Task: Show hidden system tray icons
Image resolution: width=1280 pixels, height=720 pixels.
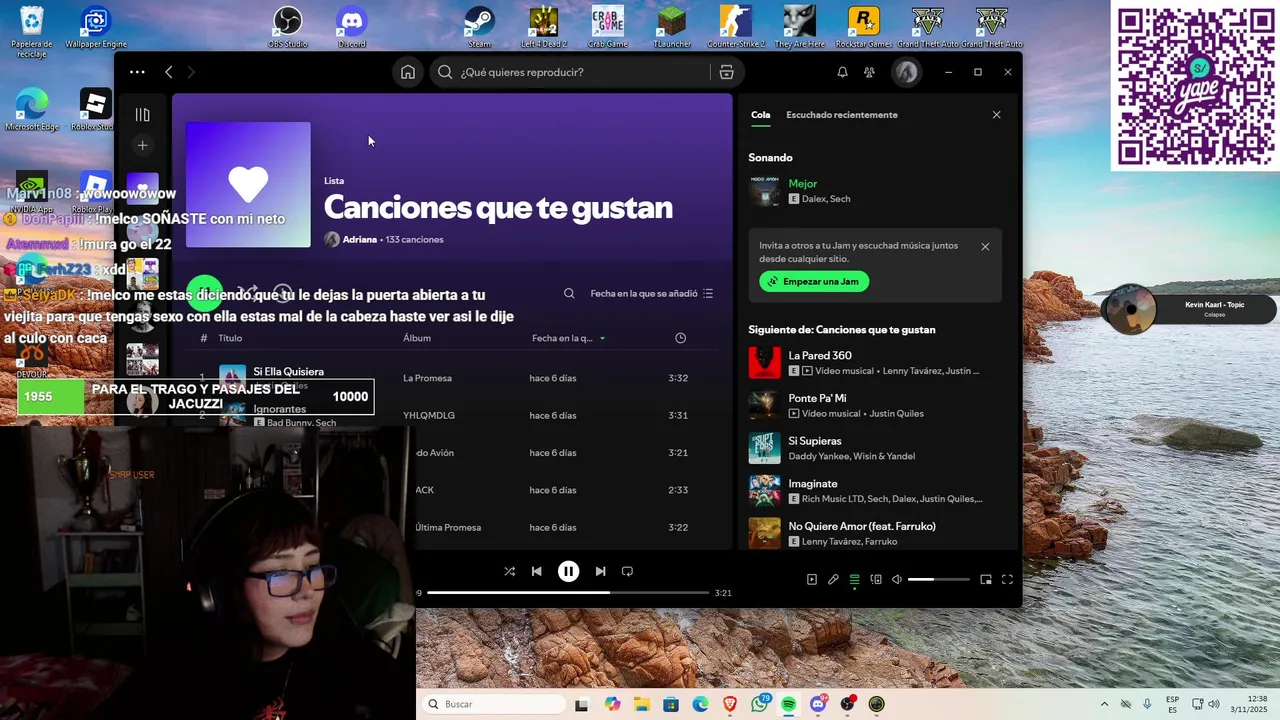Action: click(1104, 704)
